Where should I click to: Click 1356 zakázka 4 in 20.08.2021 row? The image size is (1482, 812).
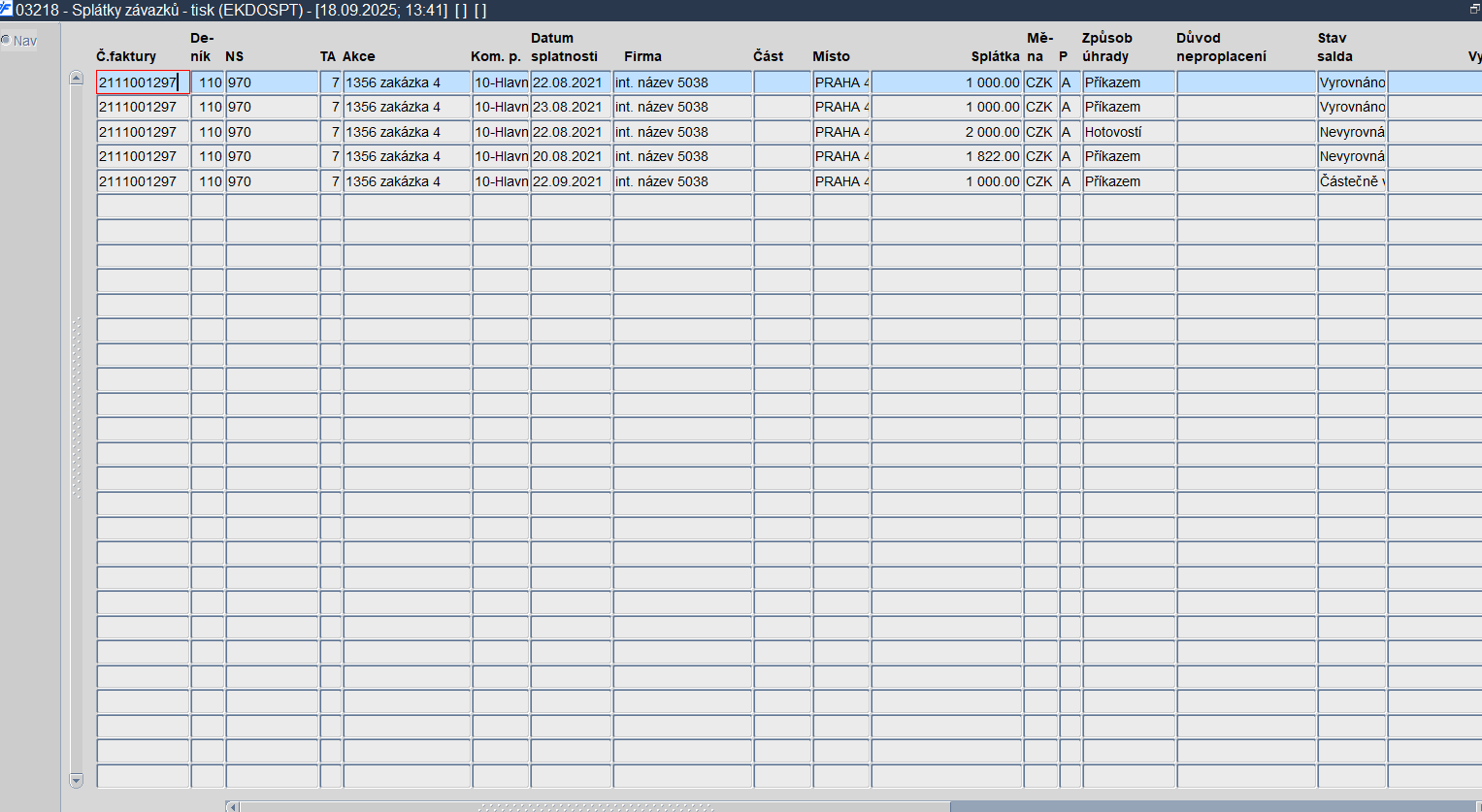coord(407,156)
